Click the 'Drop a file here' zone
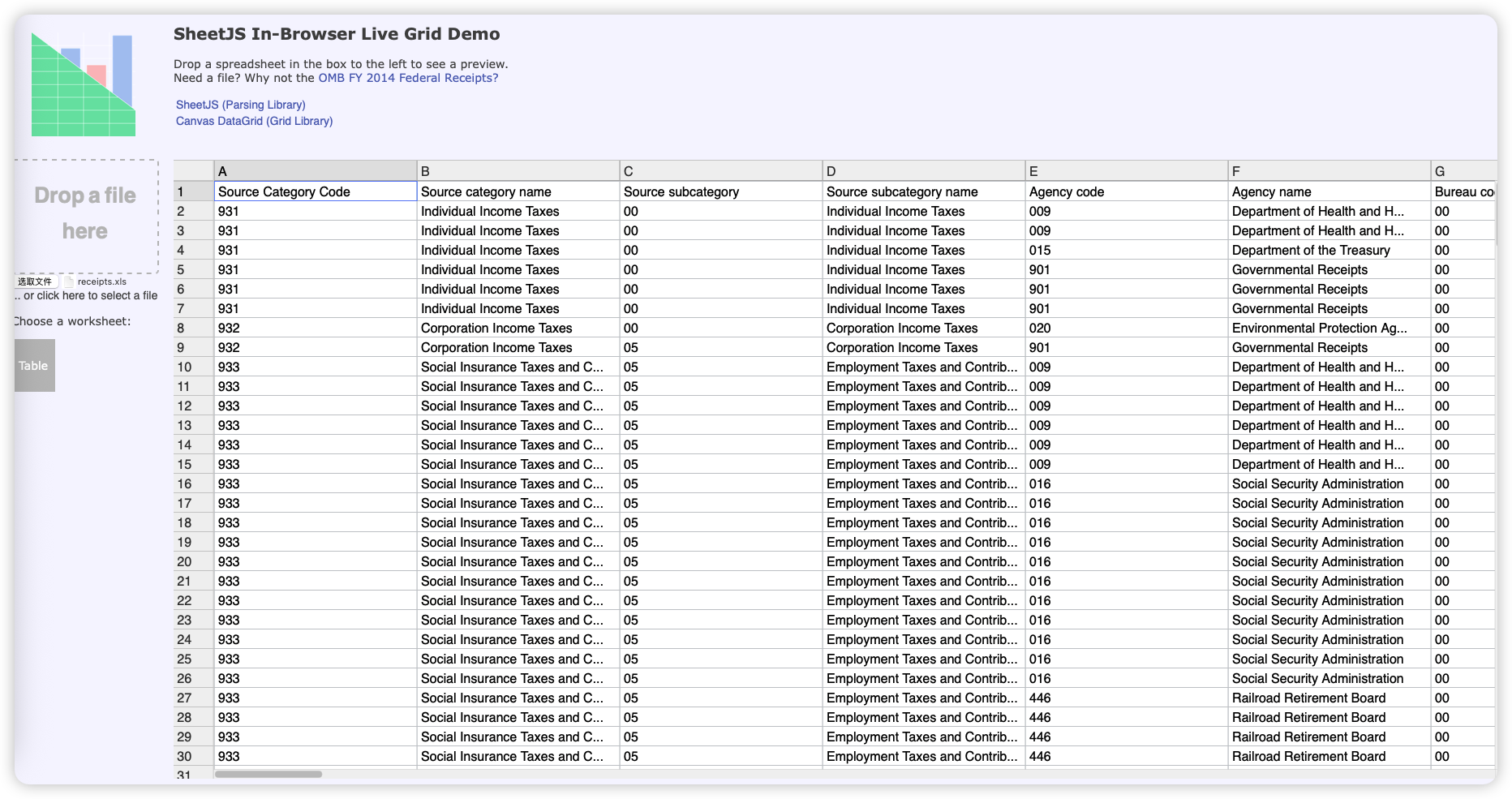The width and height of the screenshot is (1512, 799). coord(85,214)
